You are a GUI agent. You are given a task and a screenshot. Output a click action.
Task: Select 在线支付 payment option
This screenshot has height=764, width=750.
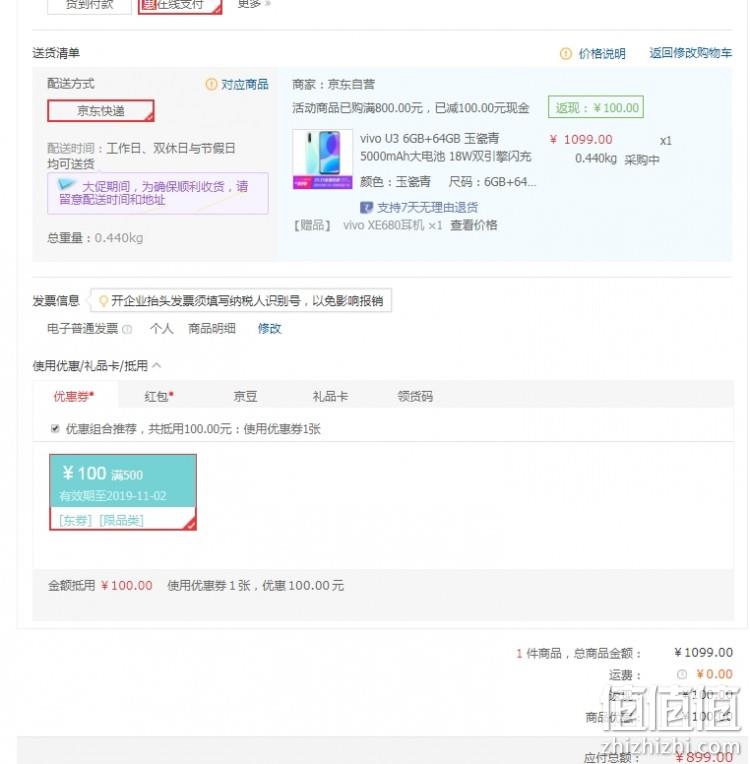tap(180, 6)
